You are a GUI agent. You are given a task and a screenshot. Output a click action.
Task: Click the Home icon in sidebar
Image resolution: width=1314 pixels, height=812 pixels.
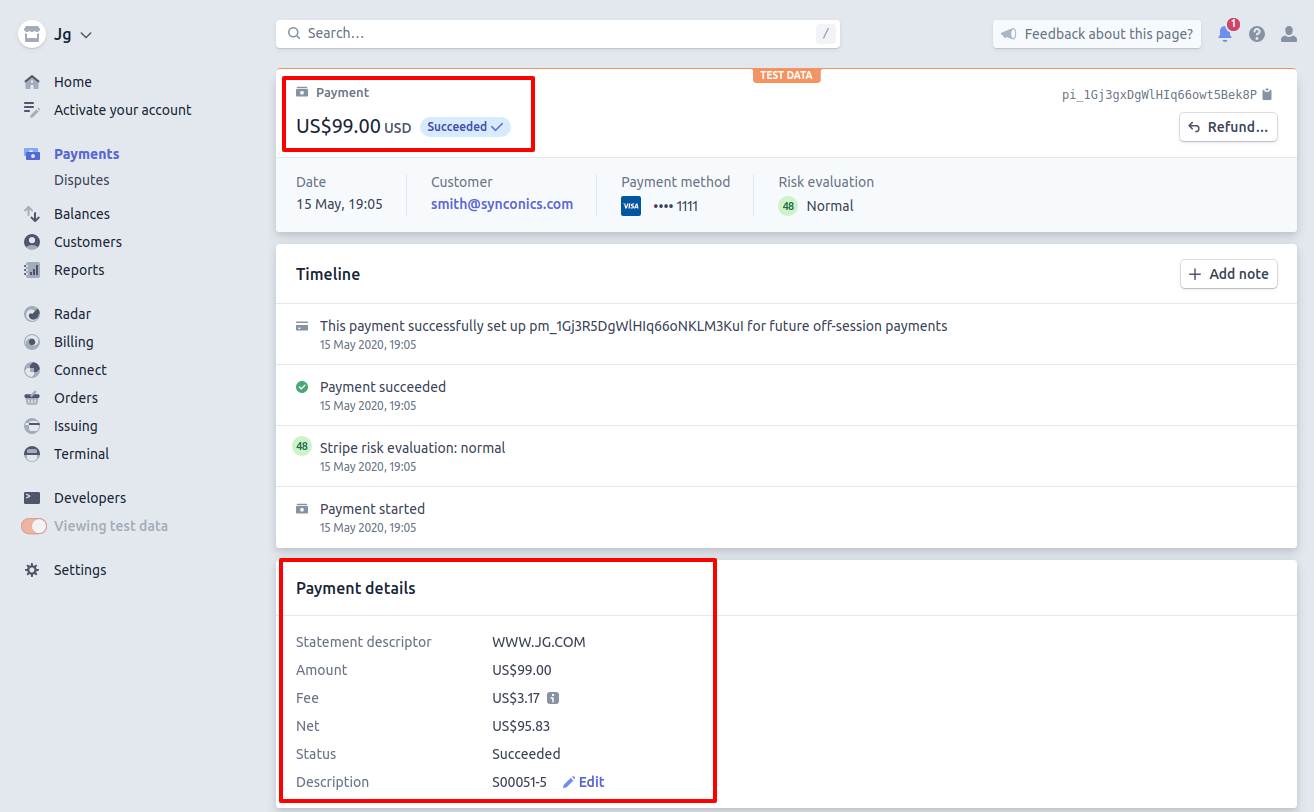click(x=32, y=82)
